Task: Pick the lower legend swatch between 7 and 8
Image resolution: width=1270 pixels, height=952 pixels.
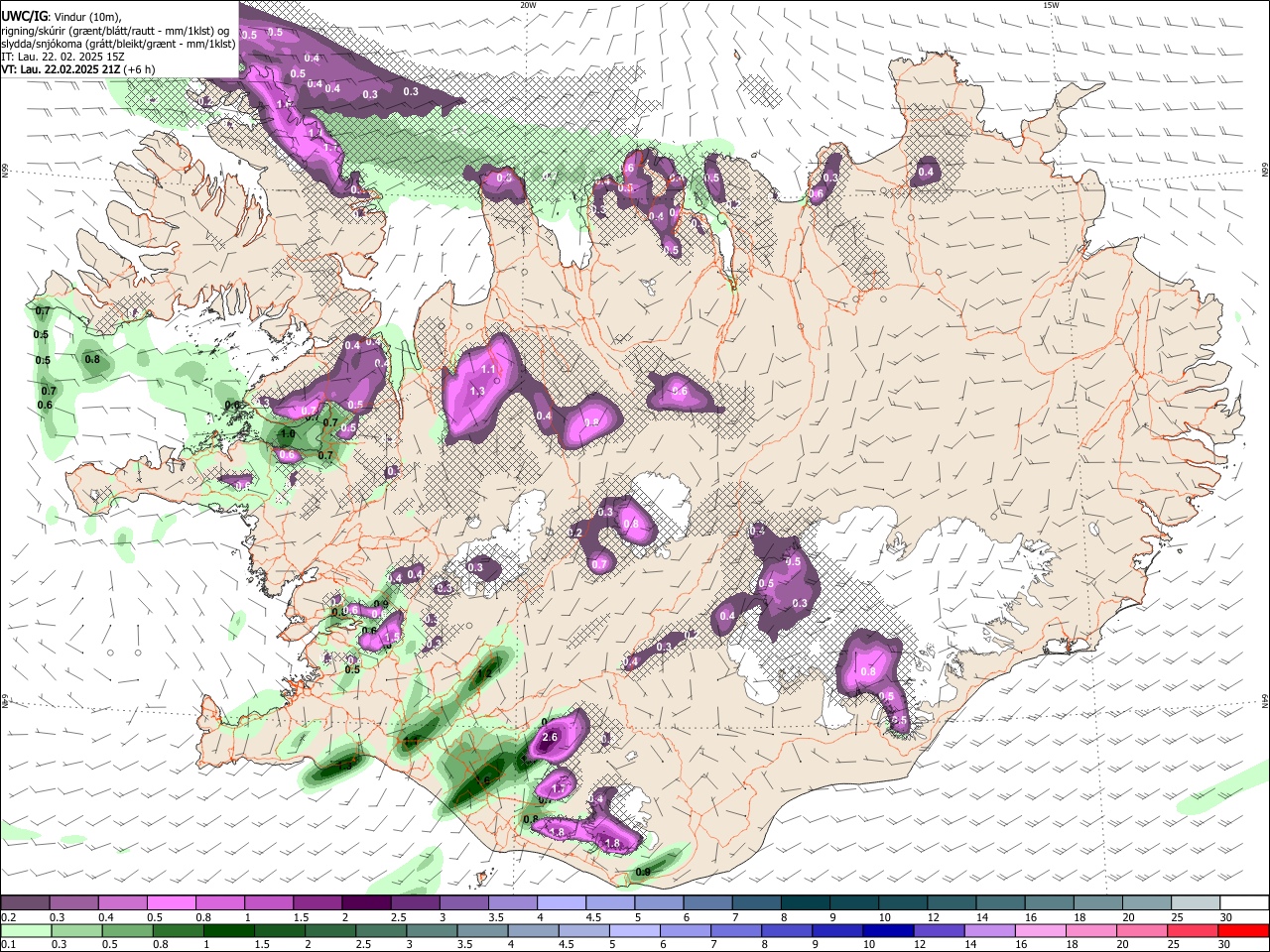Action: tap(735, 931)
